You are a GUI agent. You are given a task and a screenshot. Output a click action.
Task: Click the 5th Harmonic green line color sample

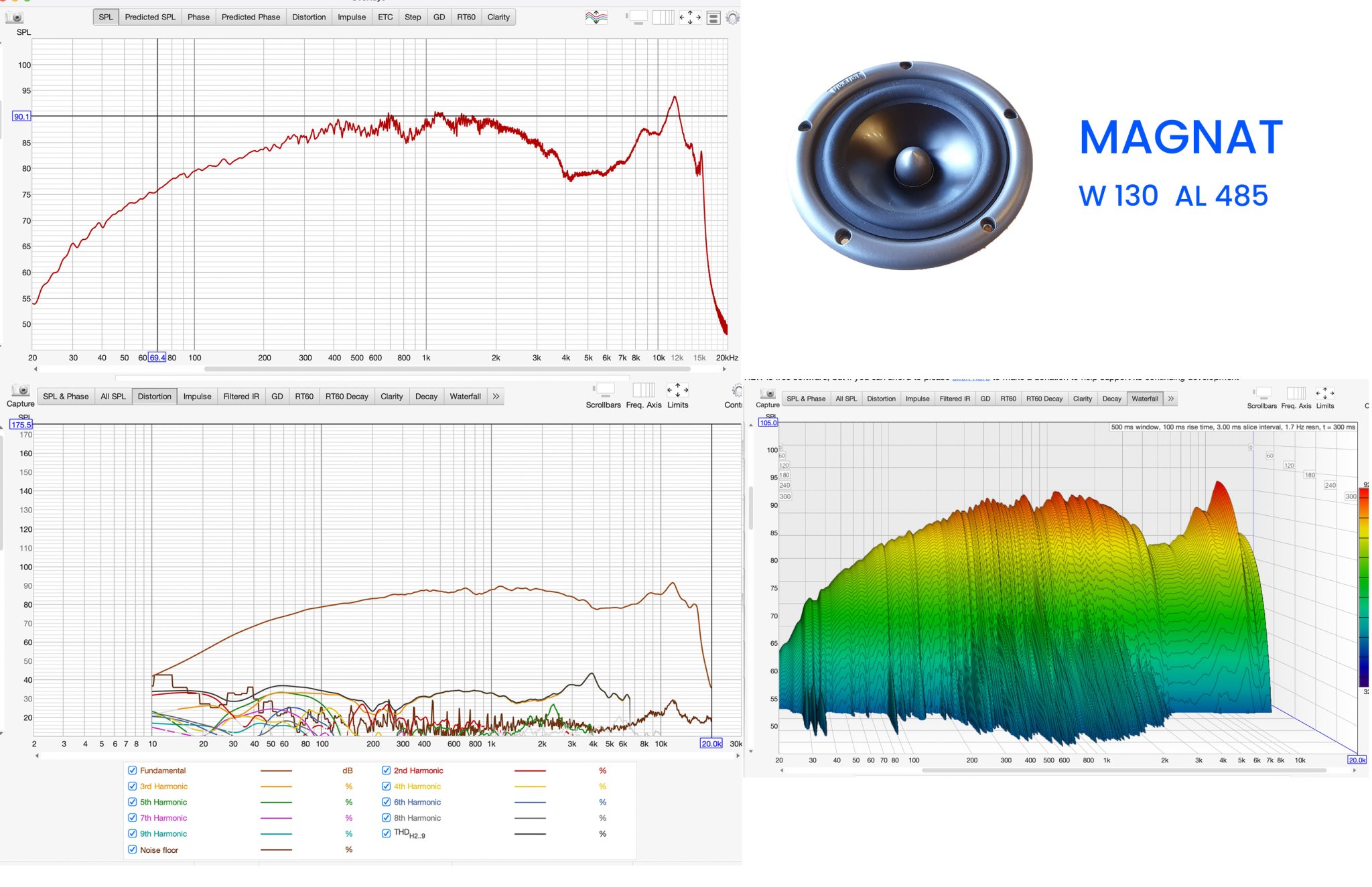[x=276, y=803]
